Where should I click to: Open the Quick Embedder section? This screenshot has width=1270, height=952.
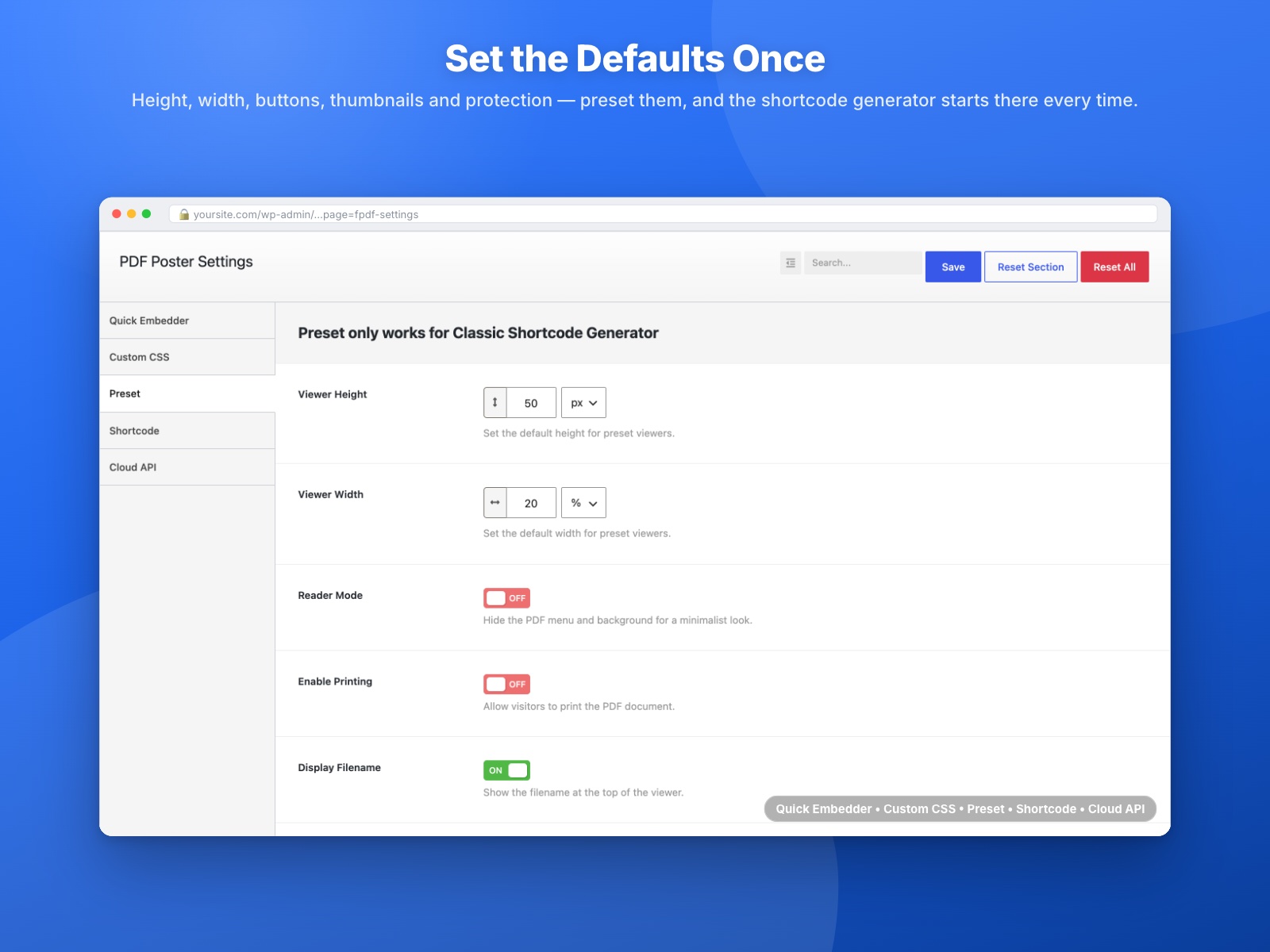tap(187, 321)
